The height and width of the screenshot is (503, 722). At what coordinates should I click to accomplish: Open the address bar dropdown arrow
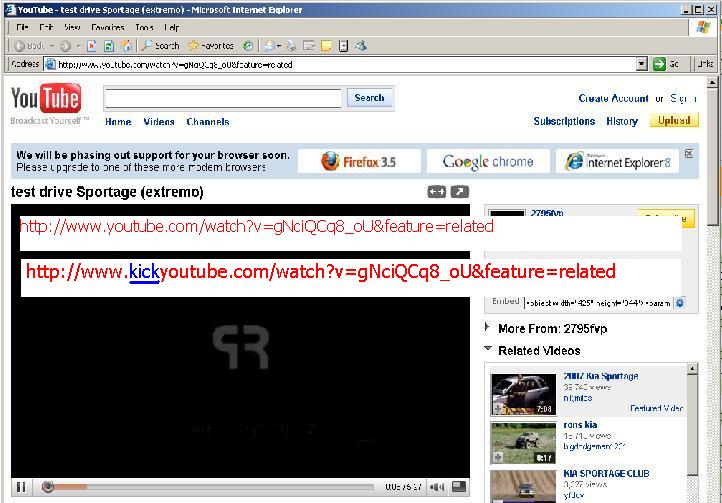click(x=641, y=64)
